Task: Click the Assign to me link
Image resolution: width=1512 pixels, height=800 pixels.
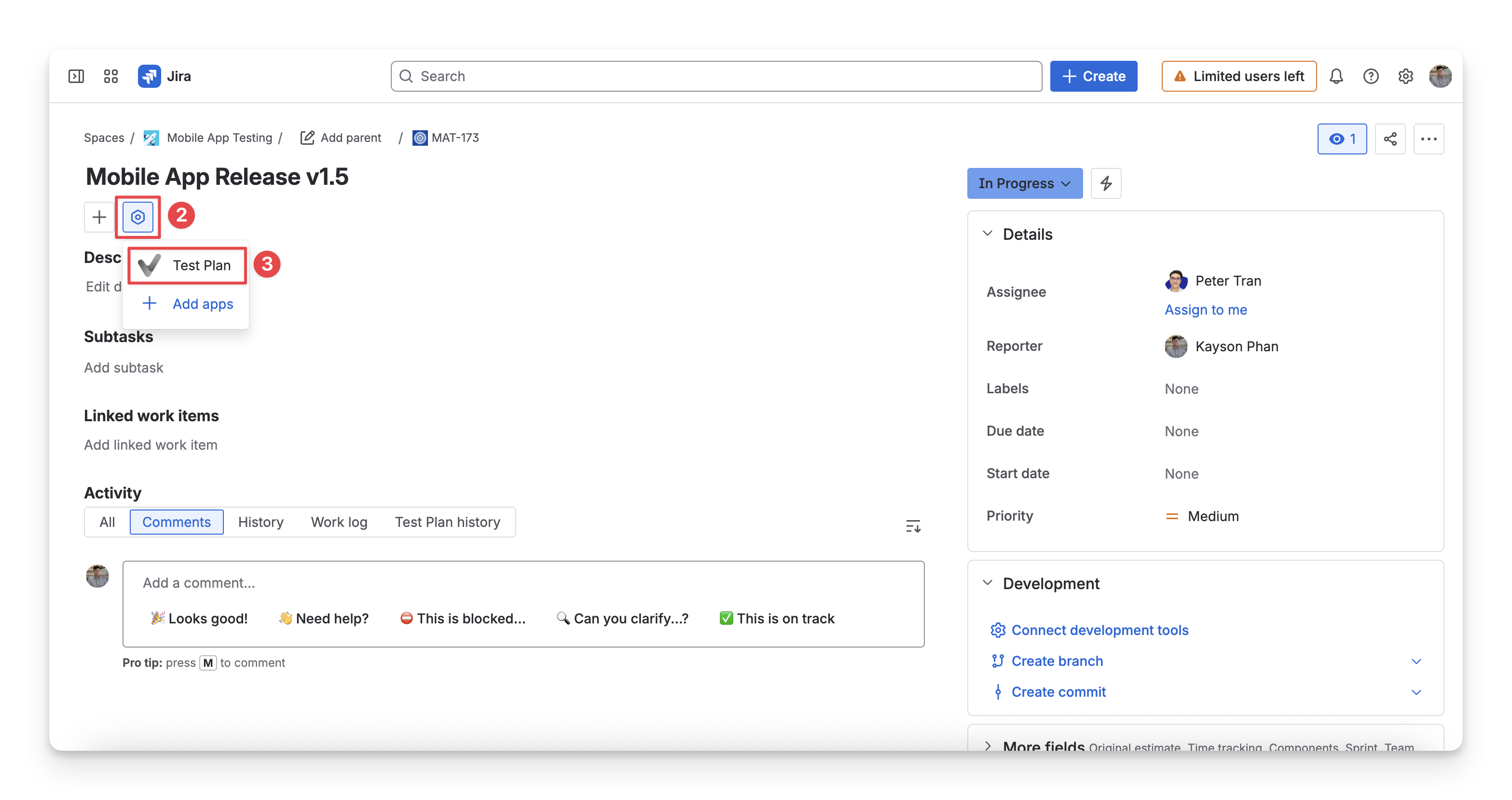Action: click(x=1206, y=310)
